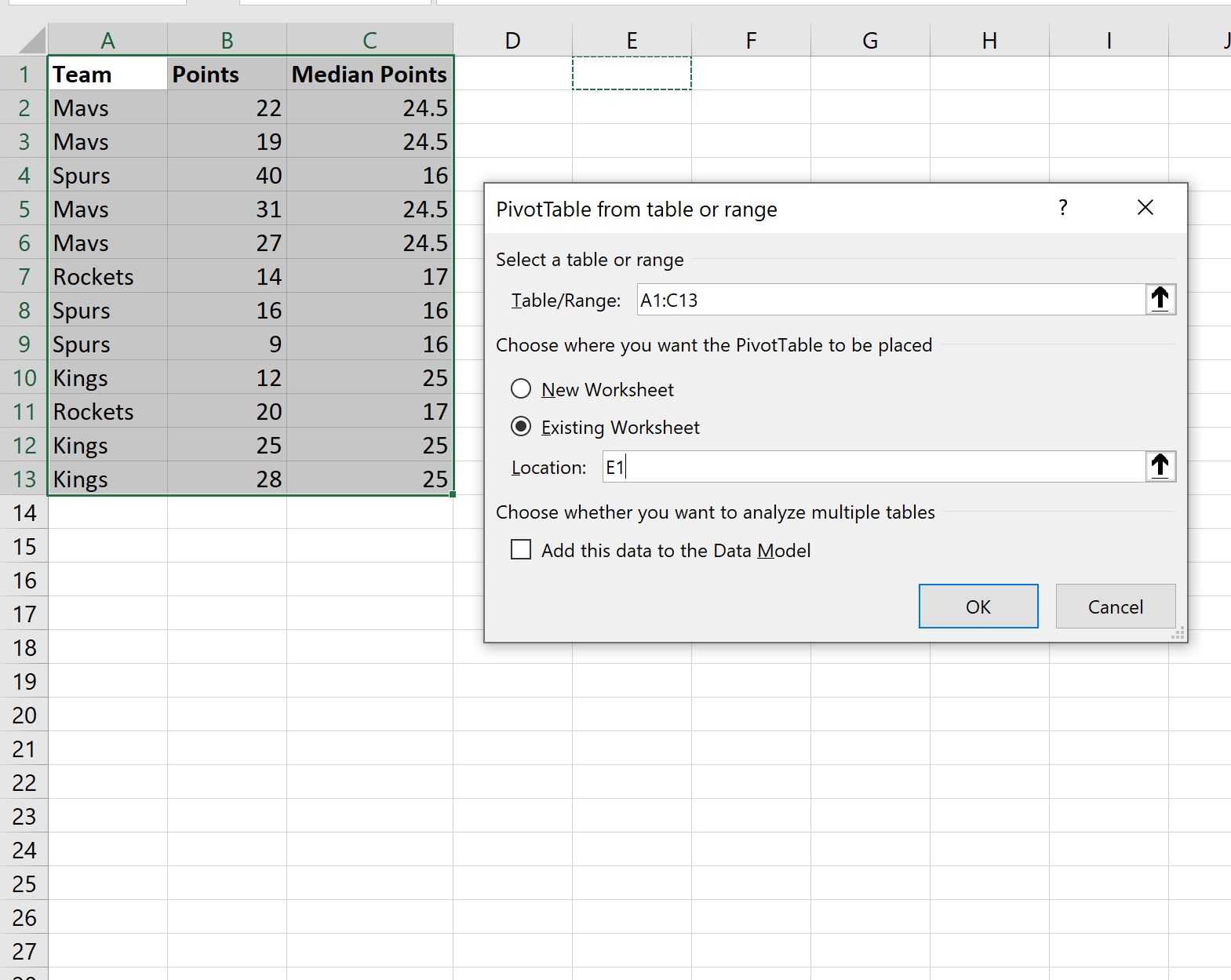Click the question mark help icon
This screenshot has width=1231, height=980.
(x=1063, y=208)
